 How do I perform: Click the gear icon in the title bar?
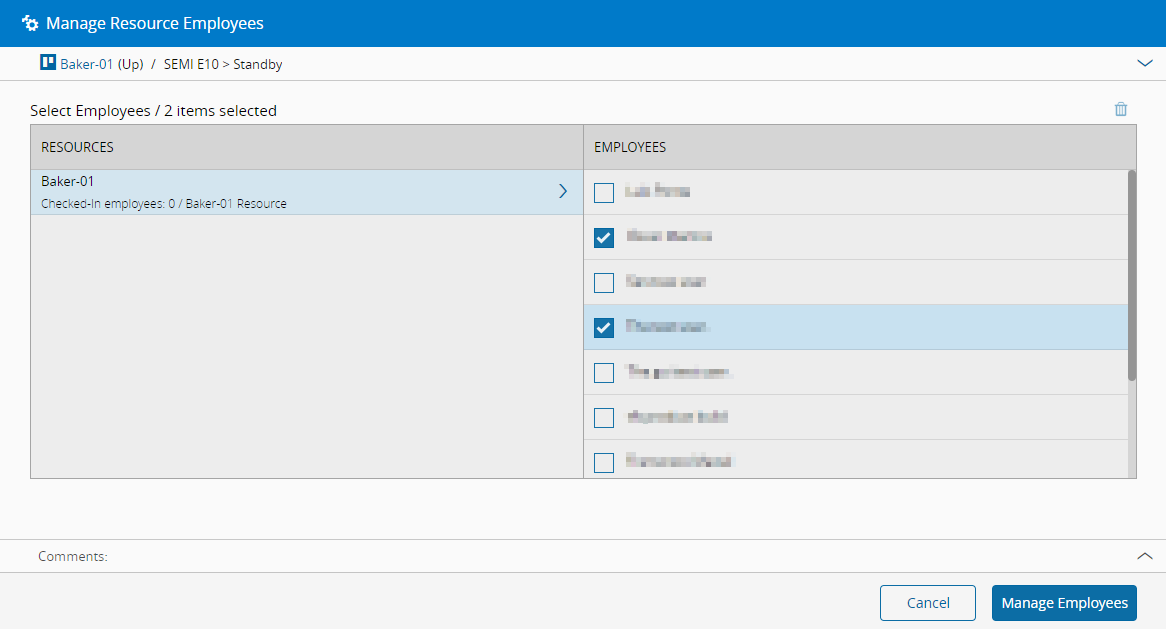pos(30,23)
